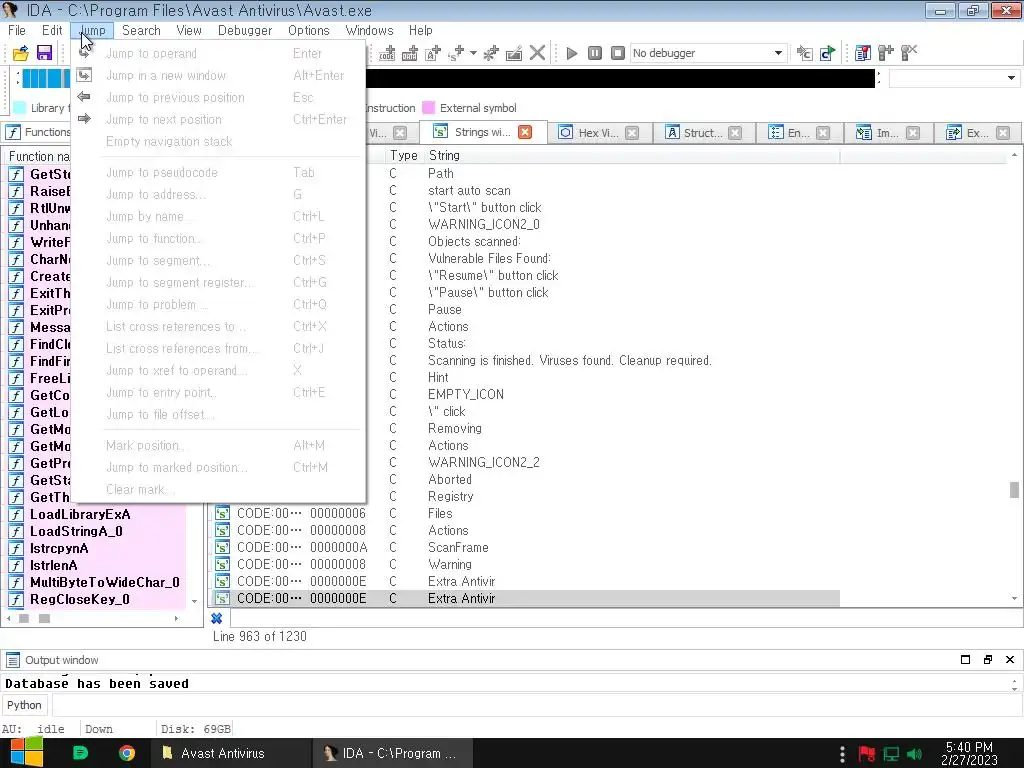The height and width of the screenshot is (768, 1024).
Task: Open the breakpoint list toolbar icon
Action: point(863,54)
